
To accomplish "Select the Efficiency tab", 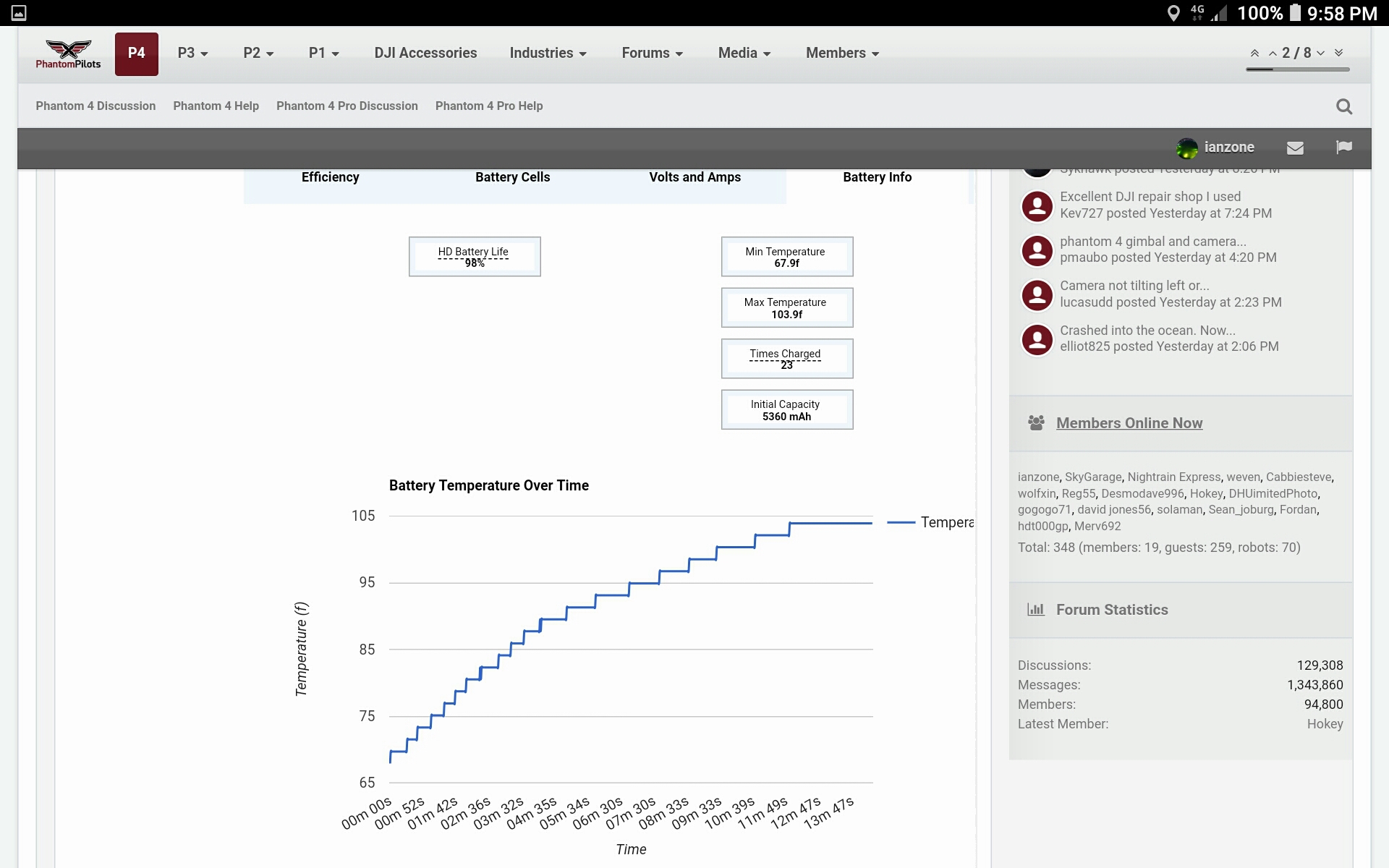I will 330,178.
